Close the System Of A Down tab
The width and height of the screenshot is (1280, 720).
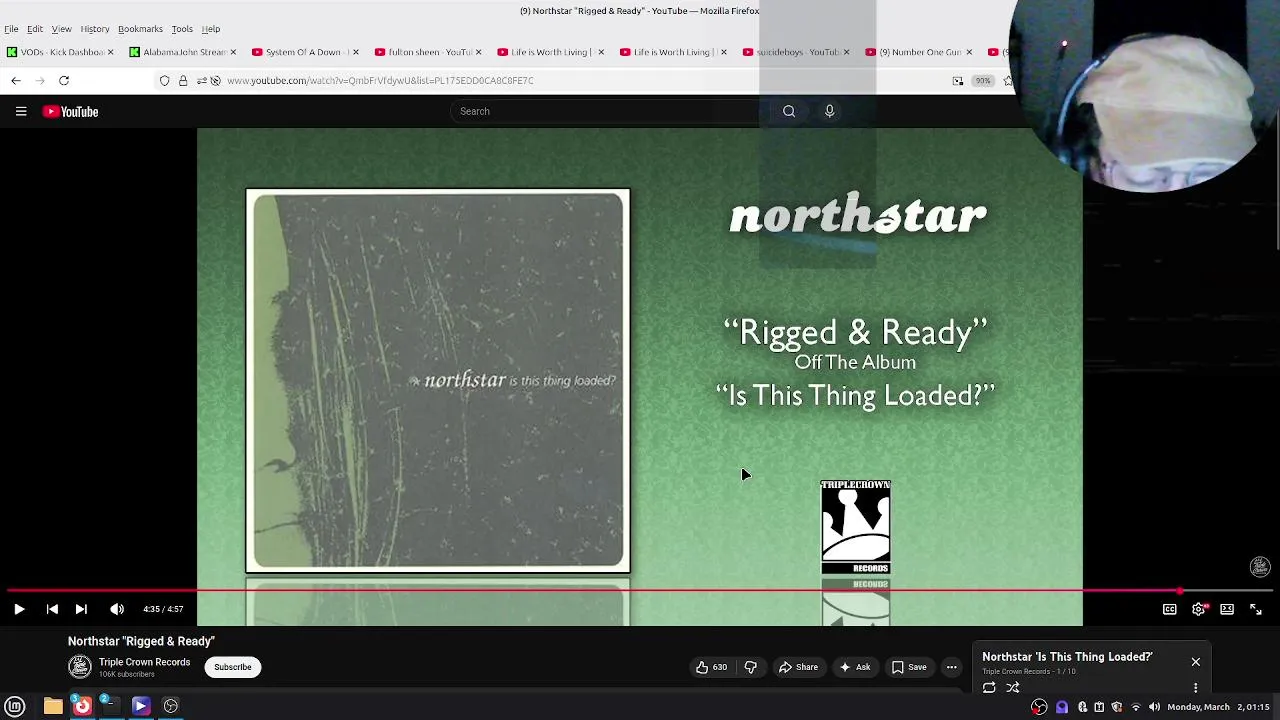(x=356, y=52)
